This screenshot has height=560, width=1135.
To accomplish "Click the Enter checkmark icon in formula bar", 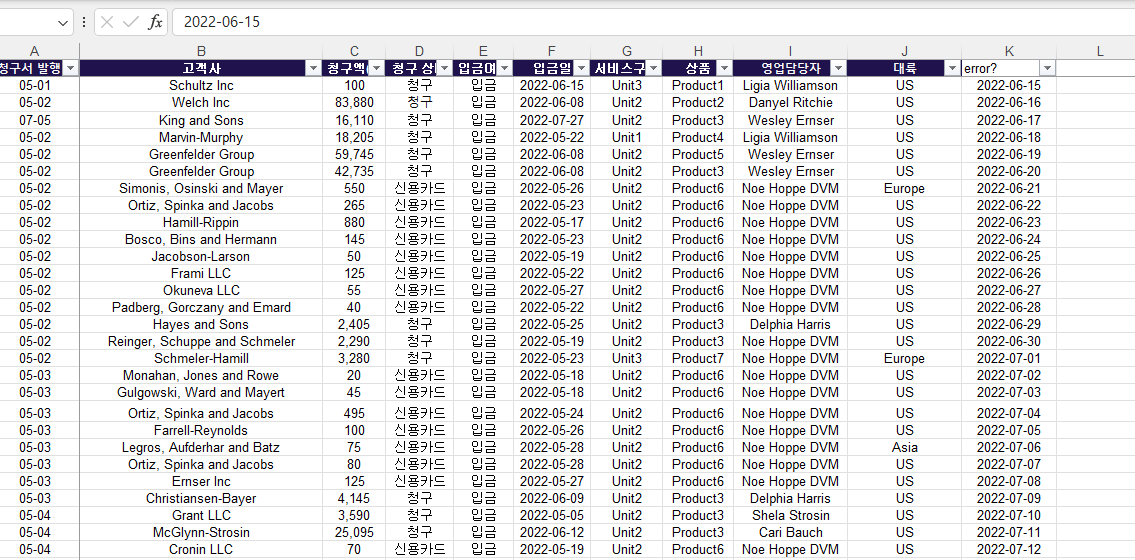I will 131,22.
